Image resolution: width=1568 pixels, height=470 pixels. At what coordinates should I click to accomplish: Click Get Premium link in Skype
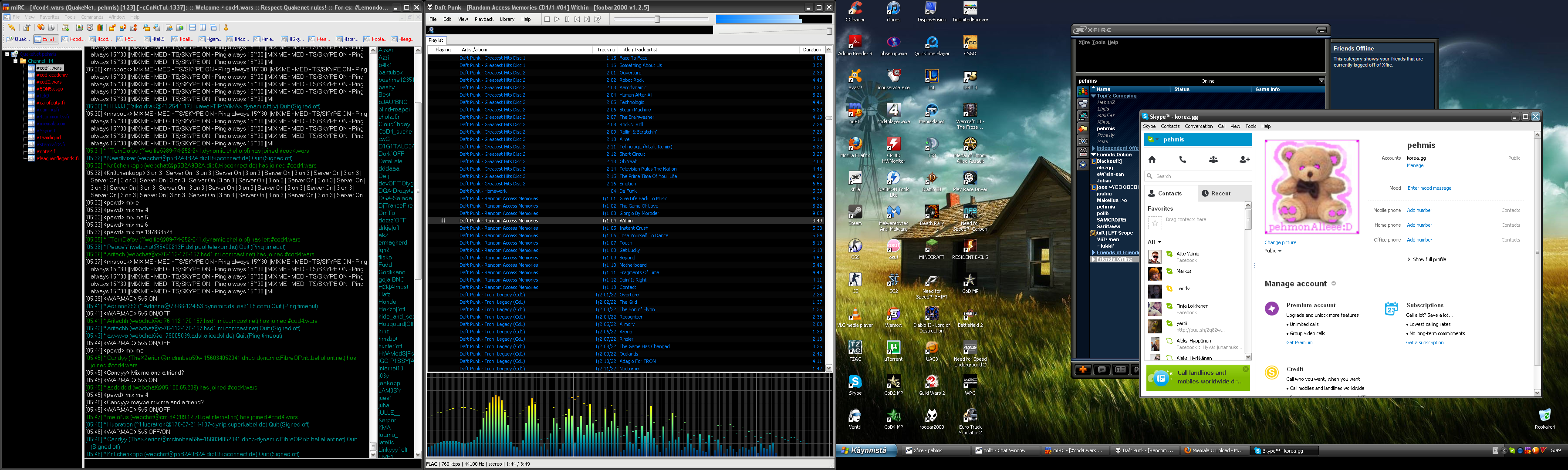1299,343
